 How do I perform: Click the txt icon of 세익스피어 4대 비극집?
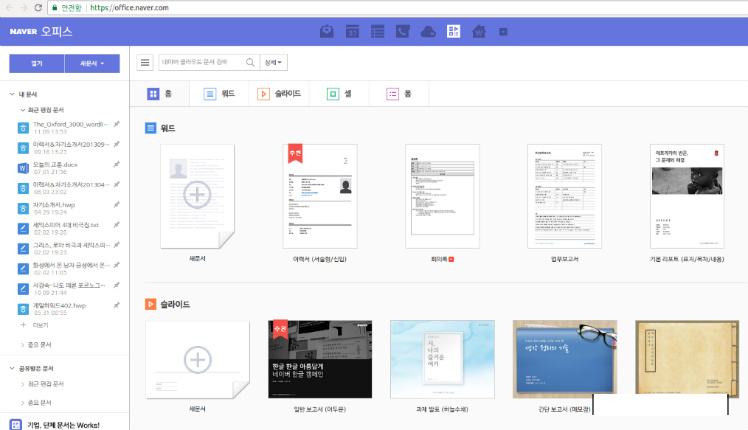[x=23, y=229]
